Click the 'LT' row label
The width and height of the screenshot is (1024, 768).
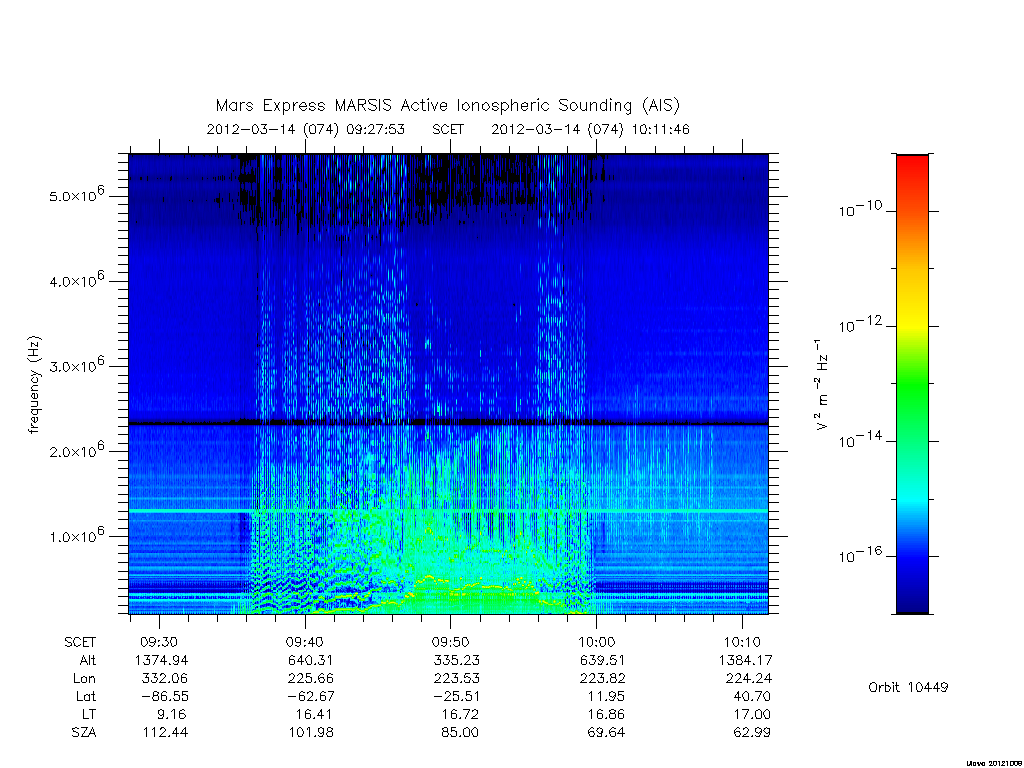(89, 714)
